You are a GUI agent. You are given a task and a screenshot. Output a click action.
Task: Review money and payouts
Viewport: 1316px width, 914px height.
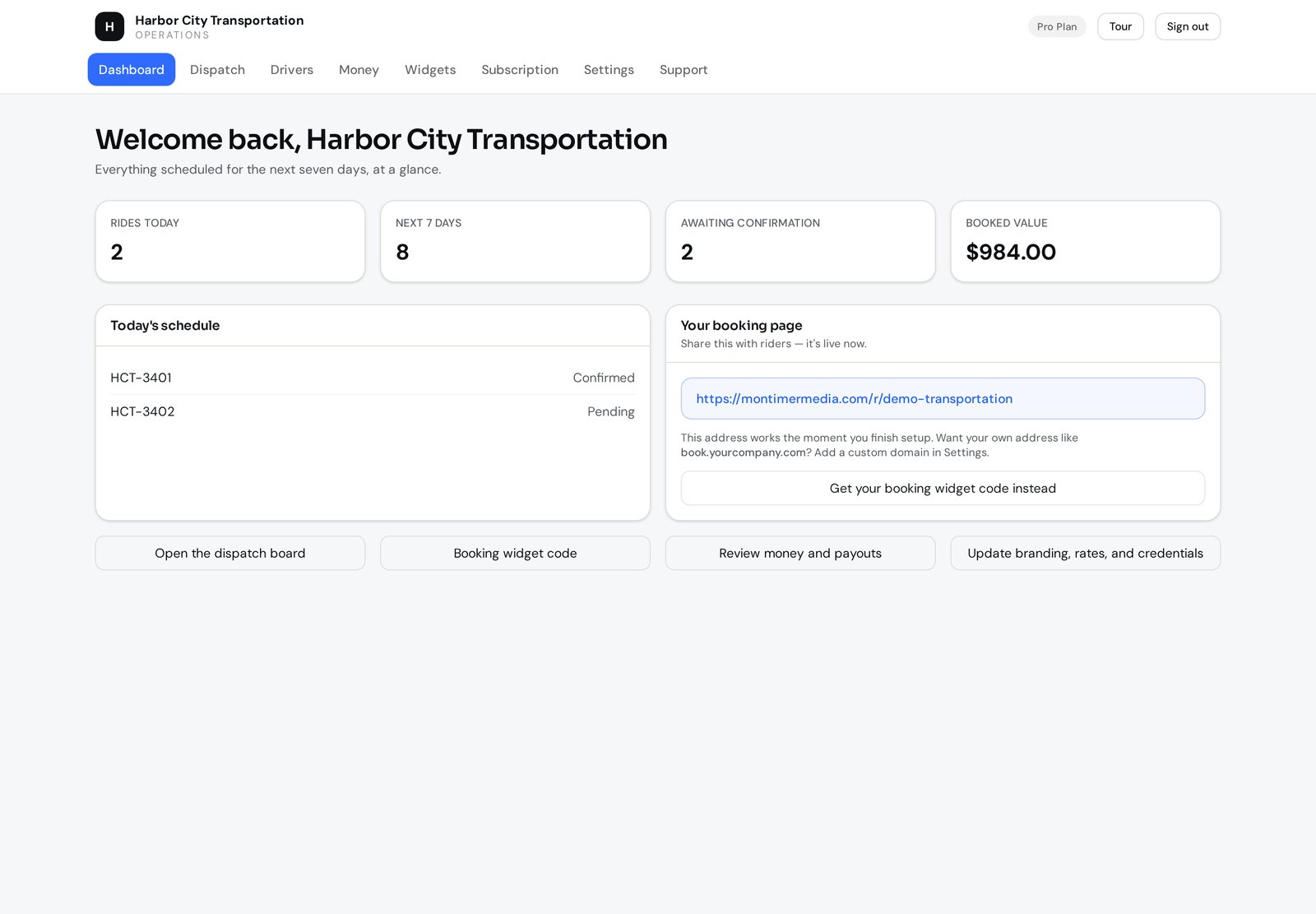coord(800,553)
